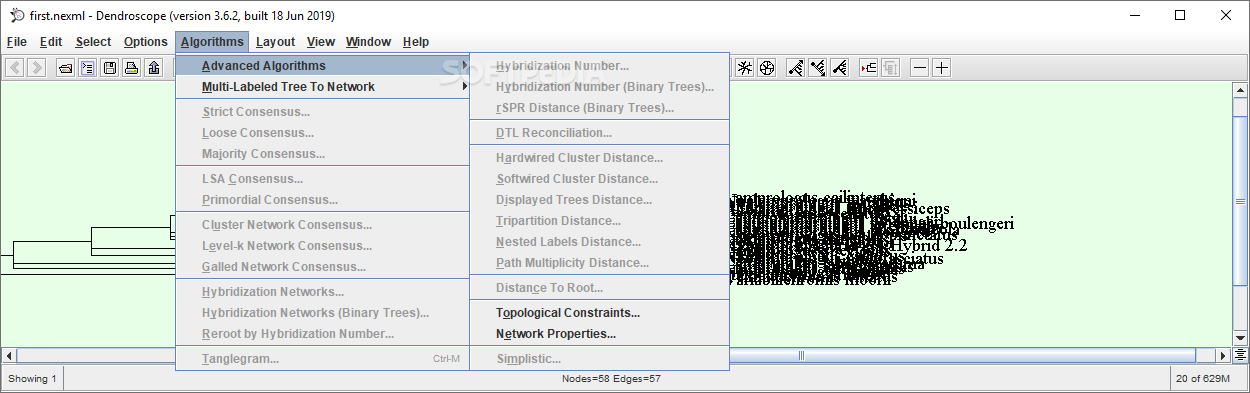
Task: Click the Open file folder icon
Action: click(x=66, y=68)
